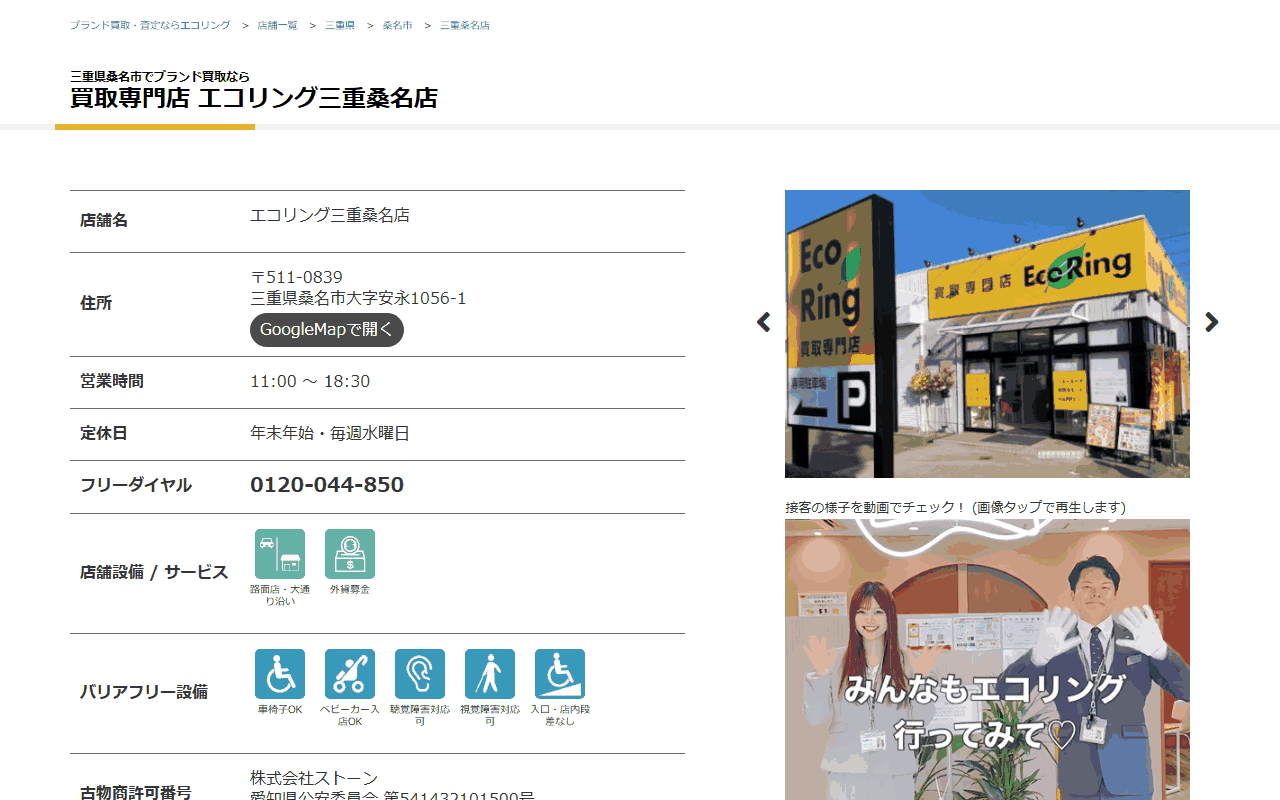This screenshot has width=1280, height=800.
Task: Click the 店舗設備 / サービス row label
Action: tap(154, 572)
